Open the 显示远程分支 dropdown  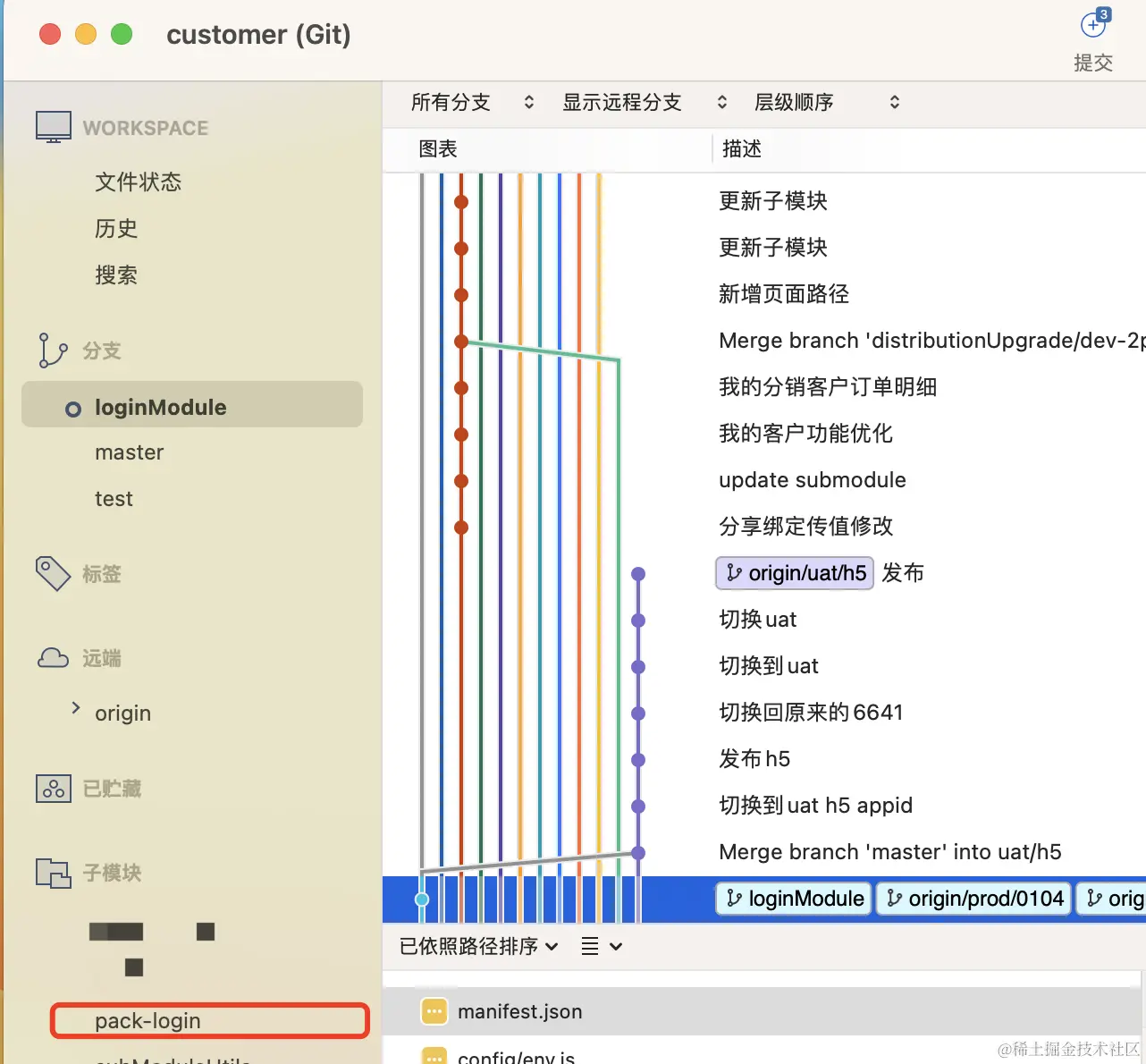(x=645, y=103)
